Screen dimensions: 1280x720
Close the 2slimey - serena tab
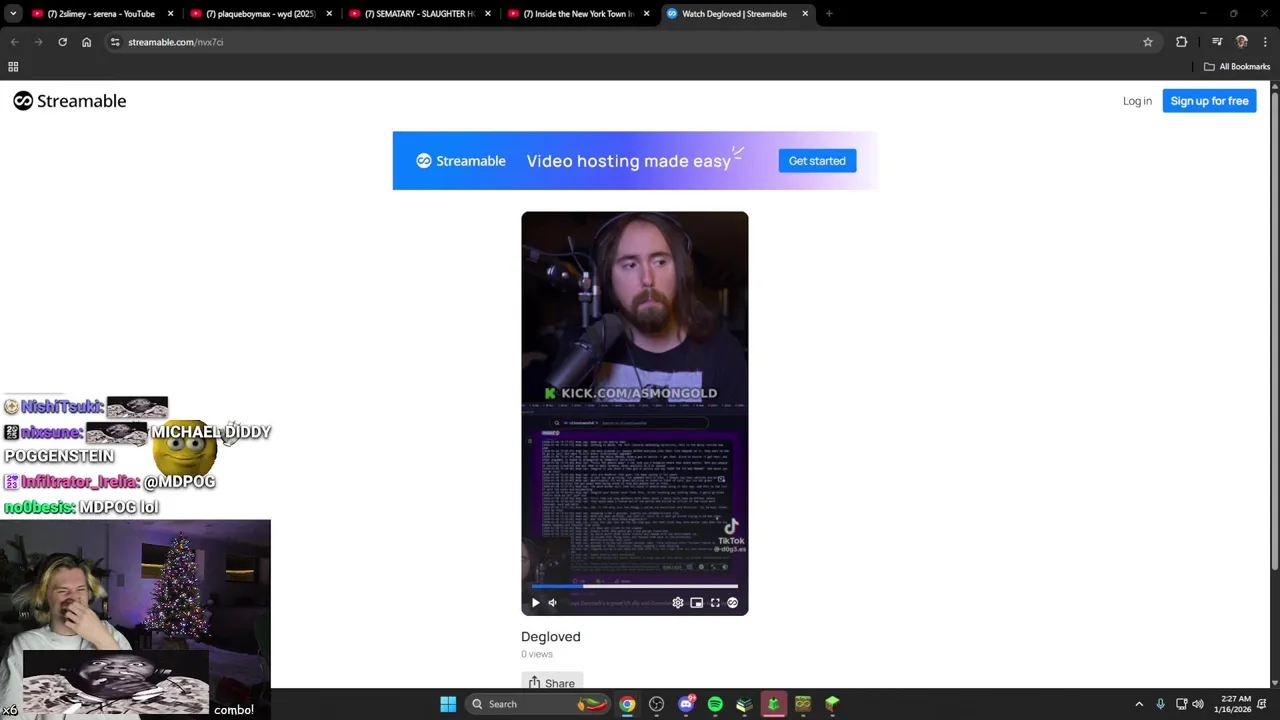[170, 14]
